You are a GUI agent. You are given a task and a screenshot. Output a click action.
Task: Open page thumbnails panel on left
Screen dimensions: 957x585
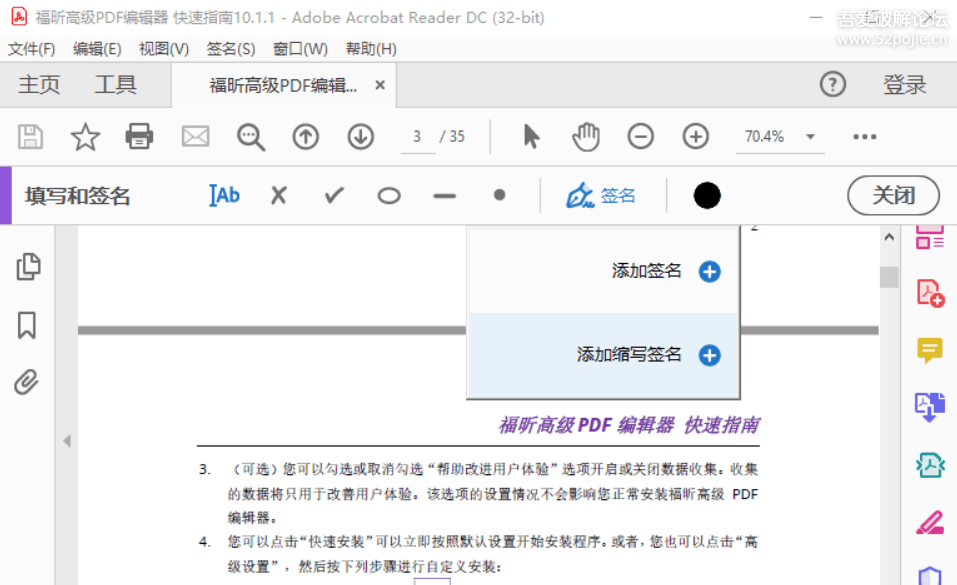point(28,266)
